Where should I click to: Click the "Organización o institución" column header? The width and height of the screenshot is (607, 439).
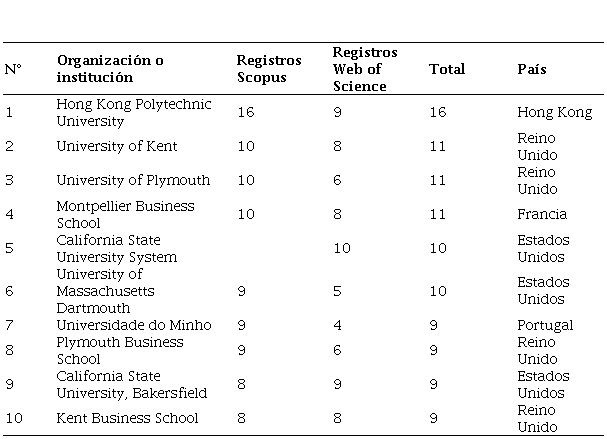(x=110, y=69)
